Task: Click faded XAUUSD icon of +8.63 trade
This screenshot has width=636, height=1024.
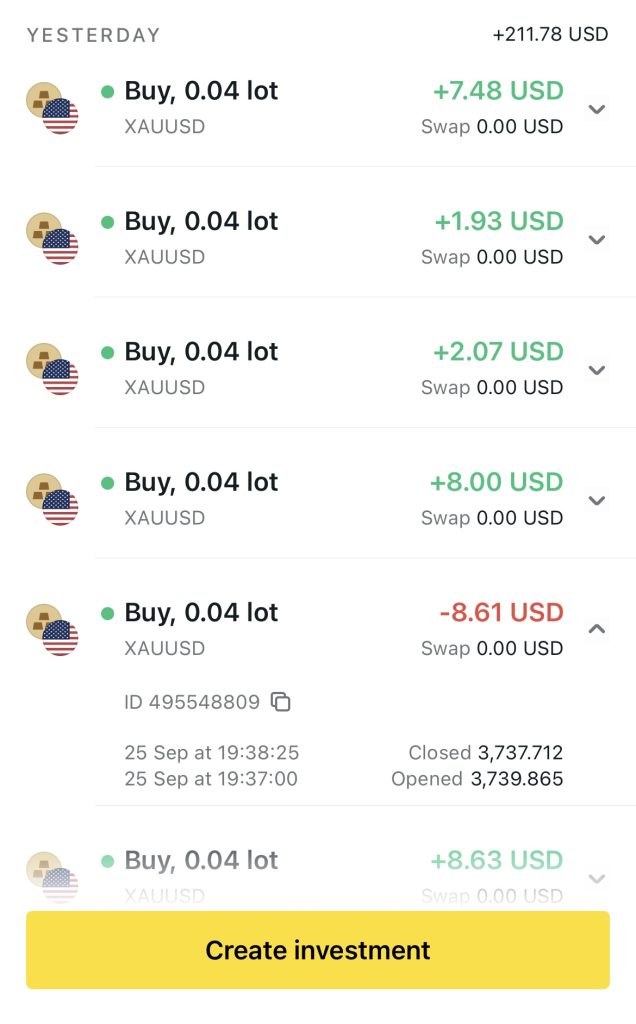Action: 52,877
